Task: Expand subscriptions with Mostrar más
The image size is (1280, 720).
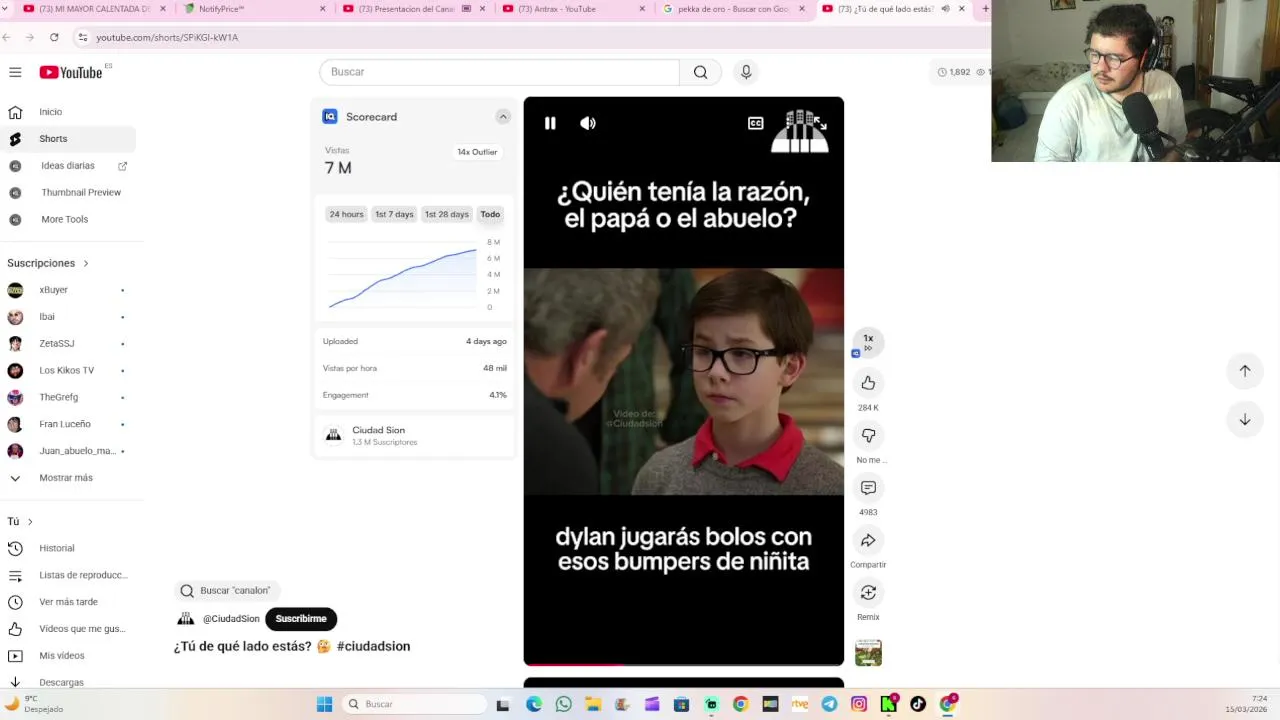Action: click(65, 478)
